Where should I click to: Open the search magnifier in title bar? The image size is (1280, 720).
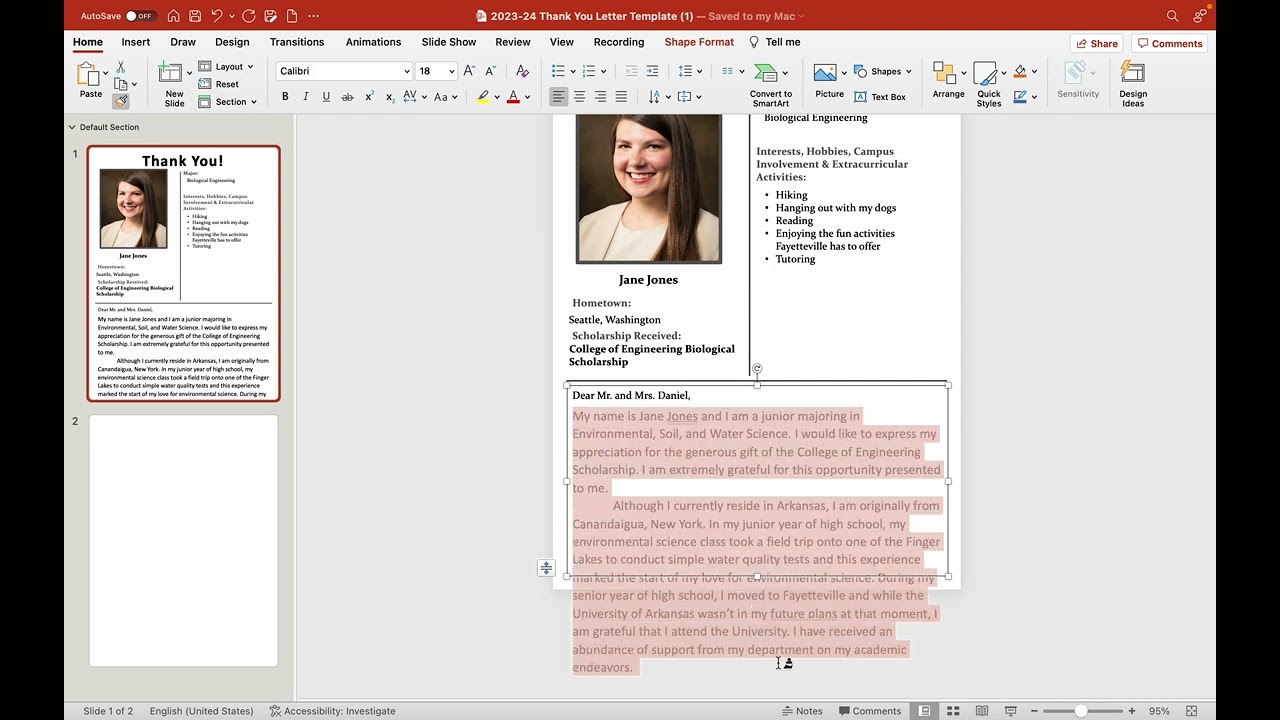pos(1172,16)
